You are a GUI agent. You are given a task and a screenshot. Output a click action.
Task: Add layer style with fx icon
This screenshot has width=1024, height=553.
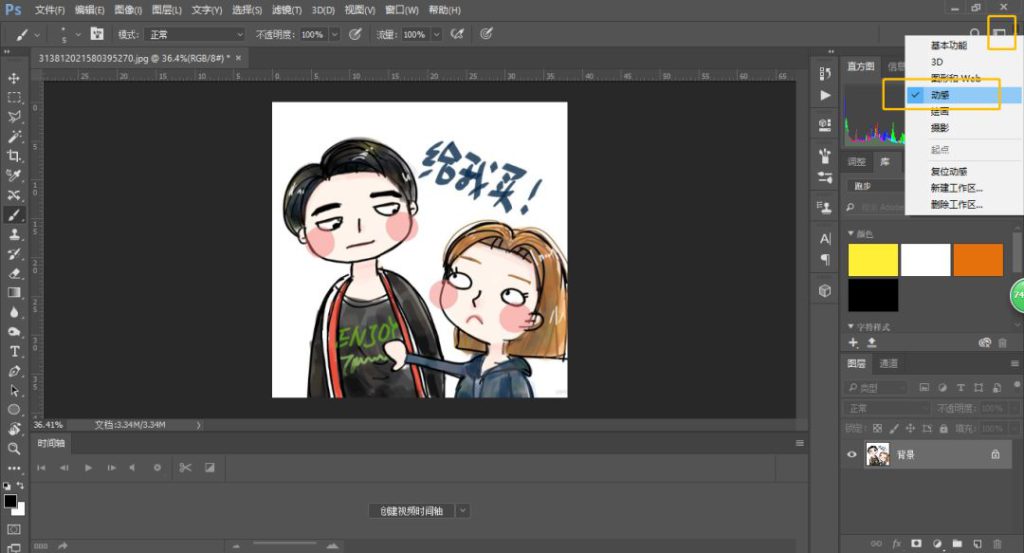tap(896, 543)
